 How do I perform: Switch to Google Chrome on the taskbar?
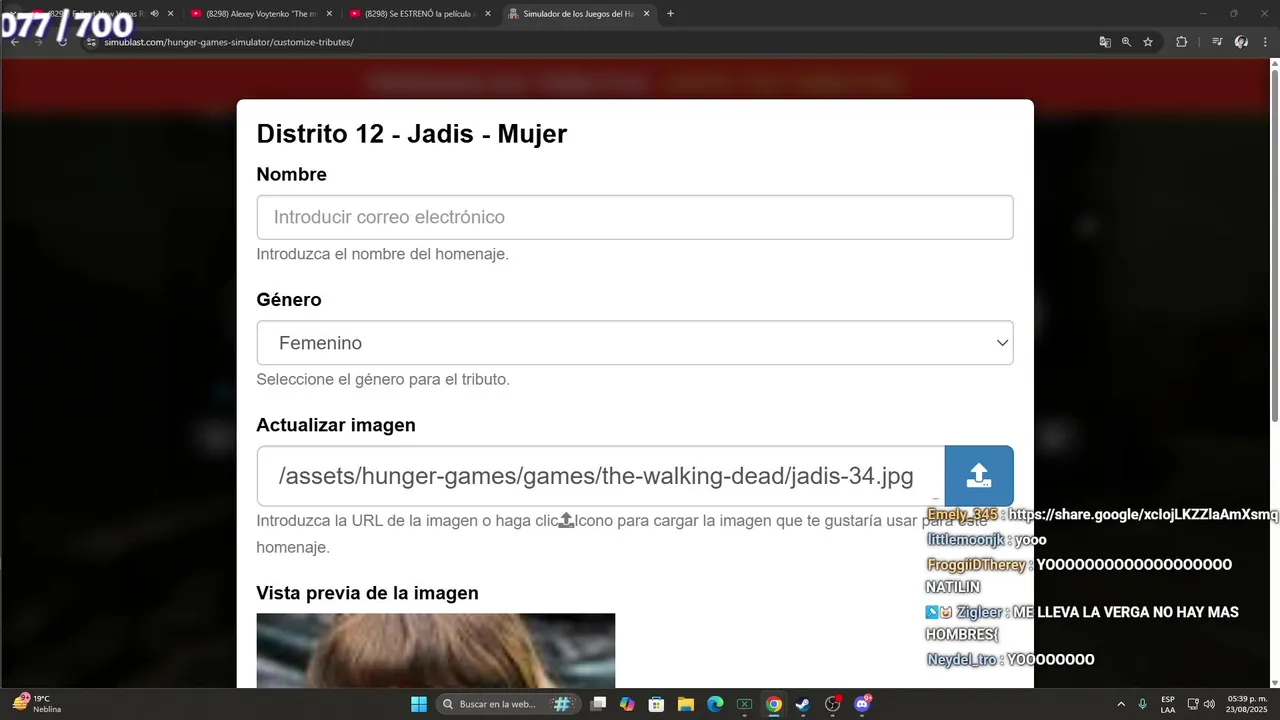[773, 704]
